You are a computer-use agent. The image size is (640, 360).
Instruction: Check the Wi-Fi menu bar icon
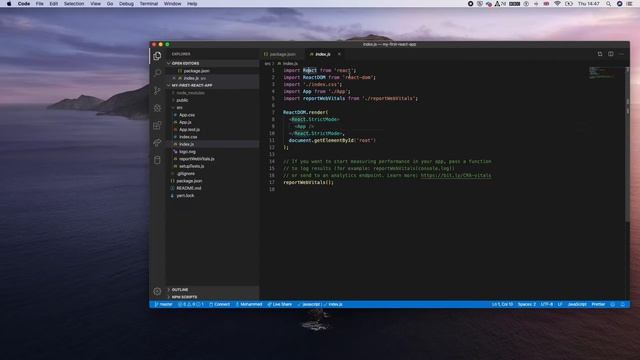(557, 4)
